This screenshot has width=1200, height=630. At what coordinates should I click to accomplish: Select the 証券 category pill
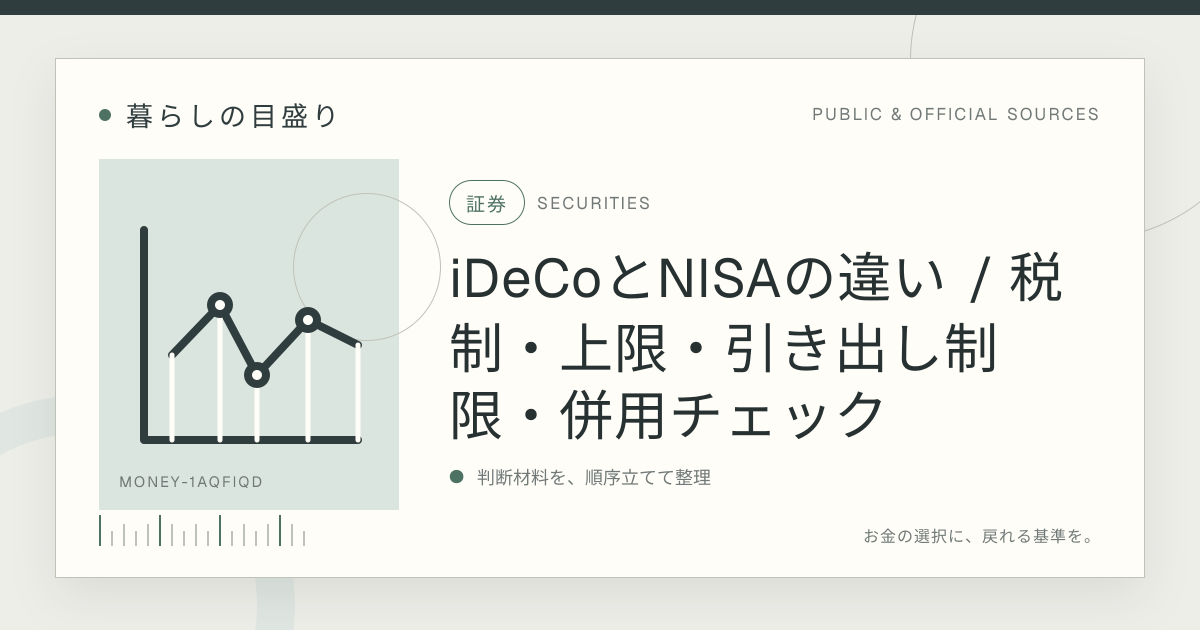click(x=487, y=203)
